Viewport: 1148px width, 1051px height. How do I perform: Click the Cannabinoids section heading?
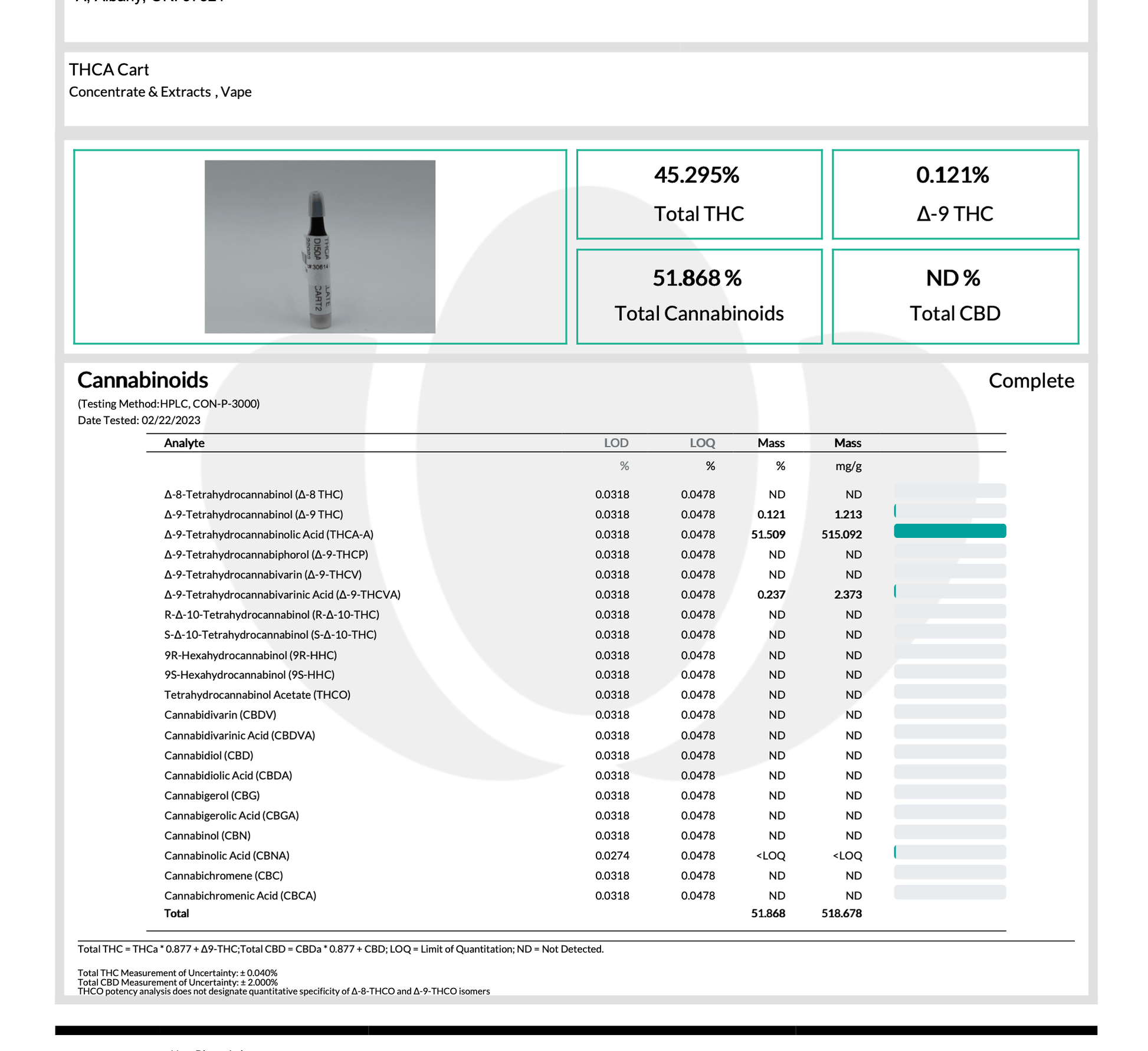[x=143, y=380]
